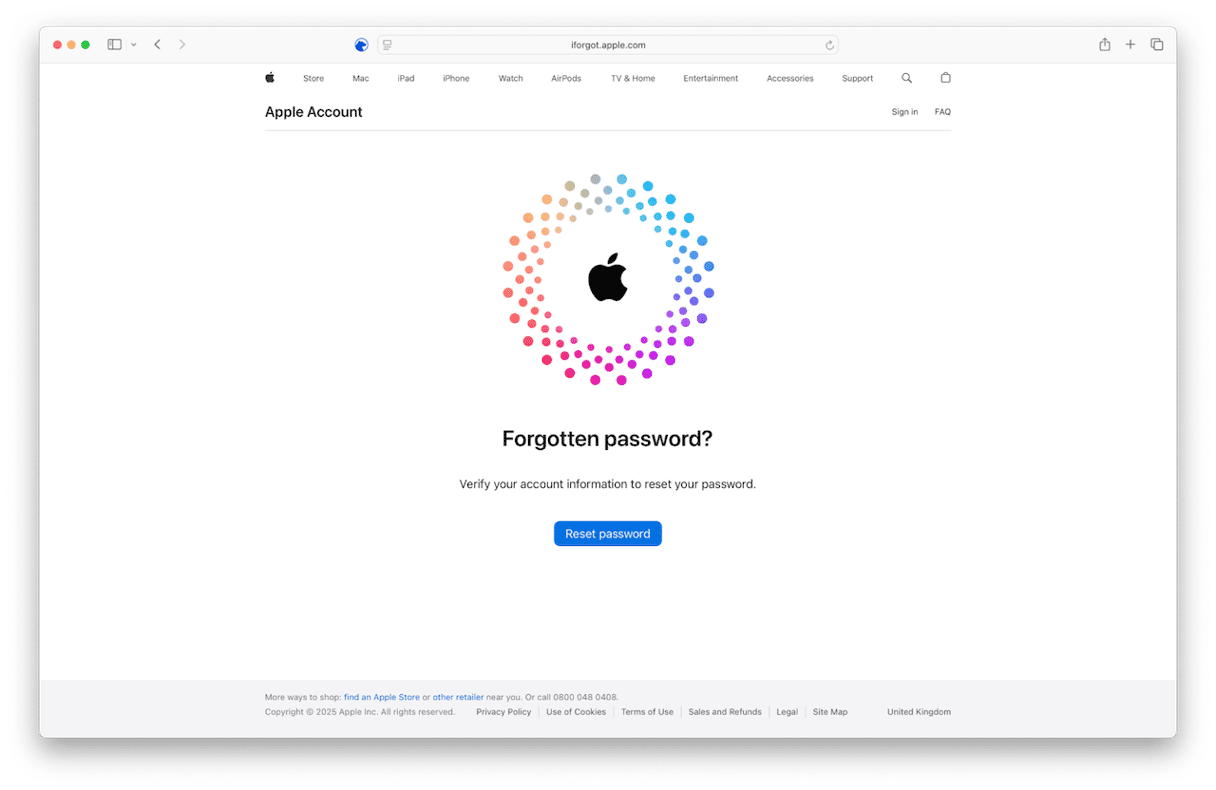Open the search magnifier icon
This screenshot has width=1216, height=790.
907,78
